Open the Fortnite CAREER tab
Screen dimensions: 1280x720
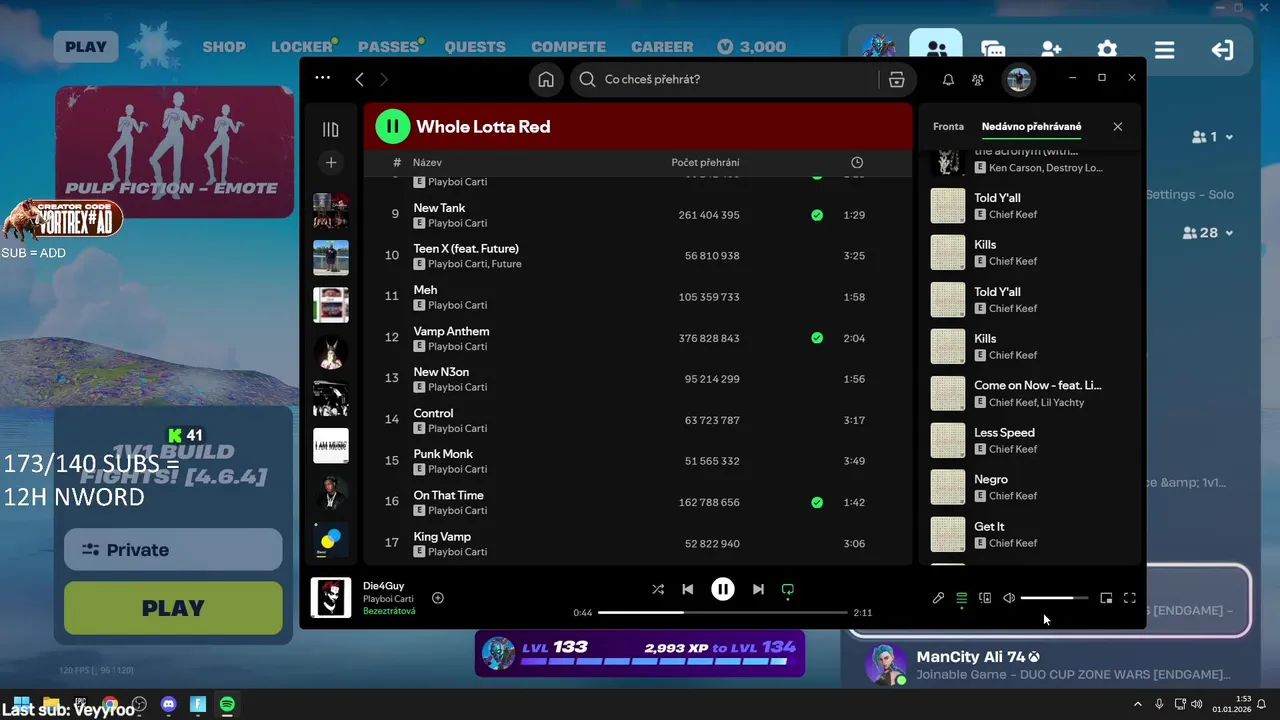pos(662,47)
